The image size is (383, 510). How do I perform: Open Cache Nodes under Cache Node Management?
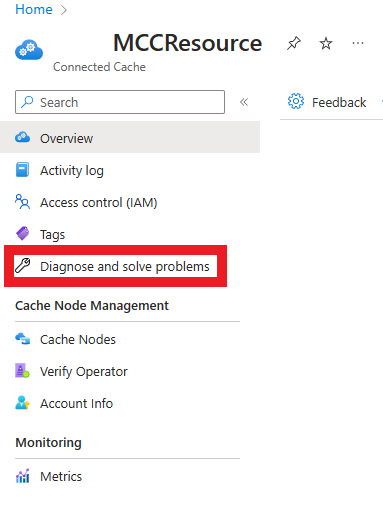pyautogui.click(x=78, y=339)
